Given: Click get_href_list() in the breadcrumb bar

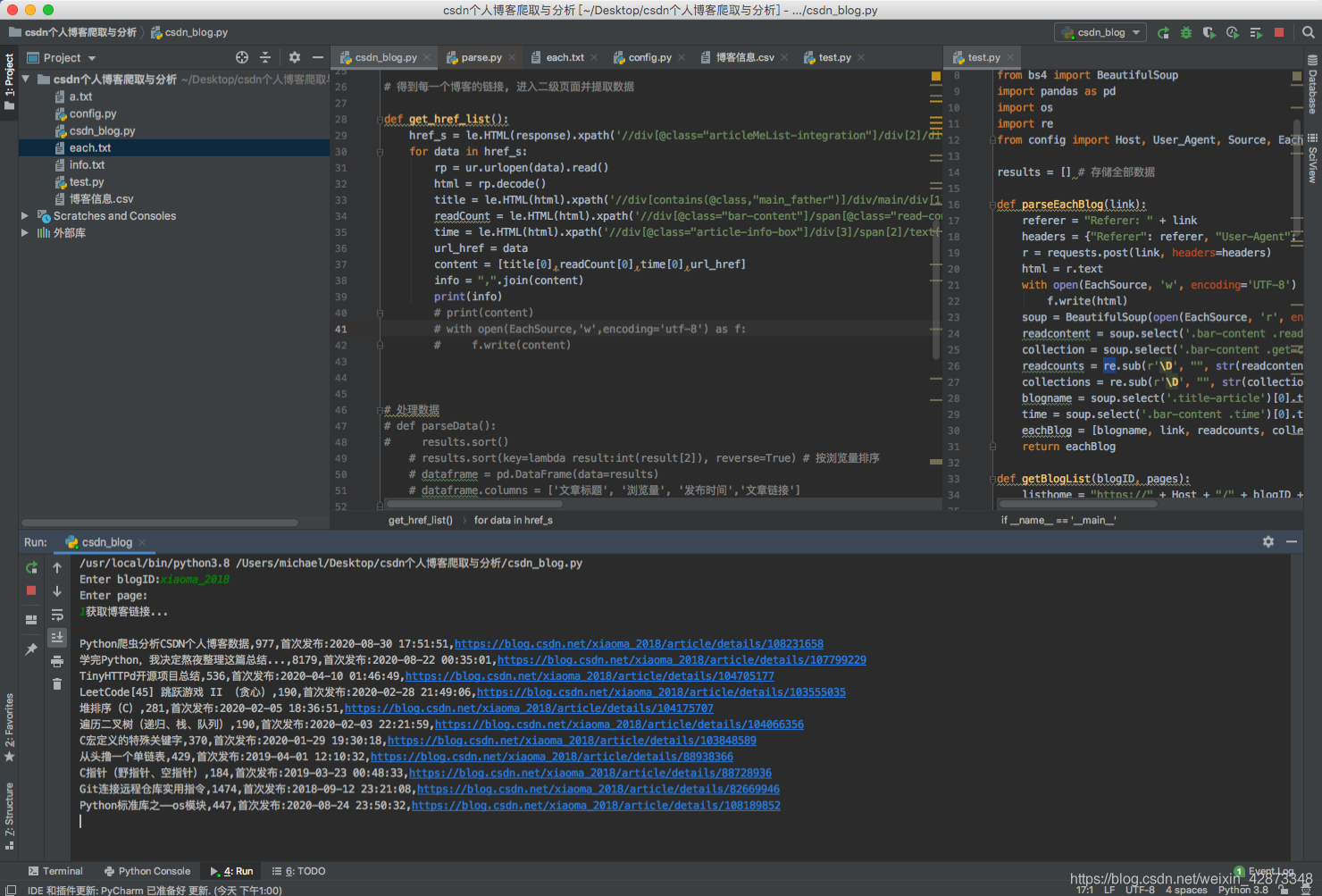Looking at the screenshot, I should tap(421, 520).
